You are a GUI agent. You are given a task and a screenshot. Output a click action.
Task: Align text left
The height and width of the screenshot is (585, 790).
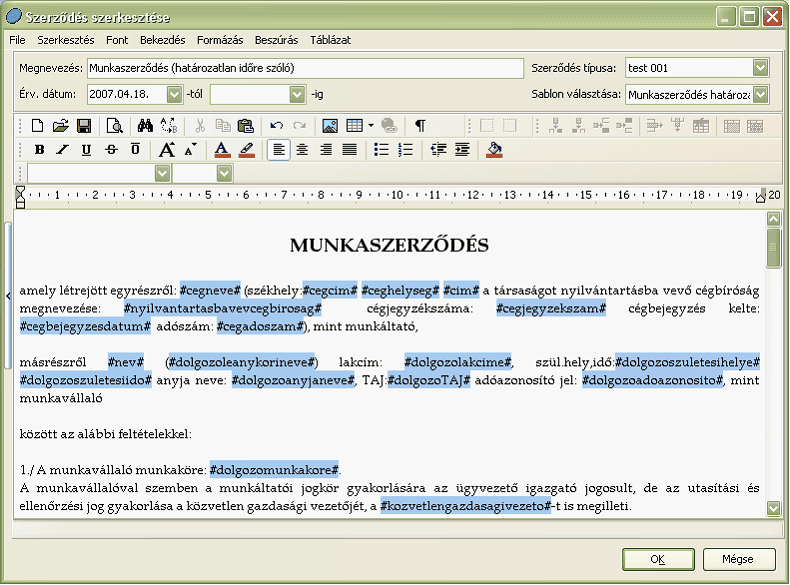click(279, 150)
